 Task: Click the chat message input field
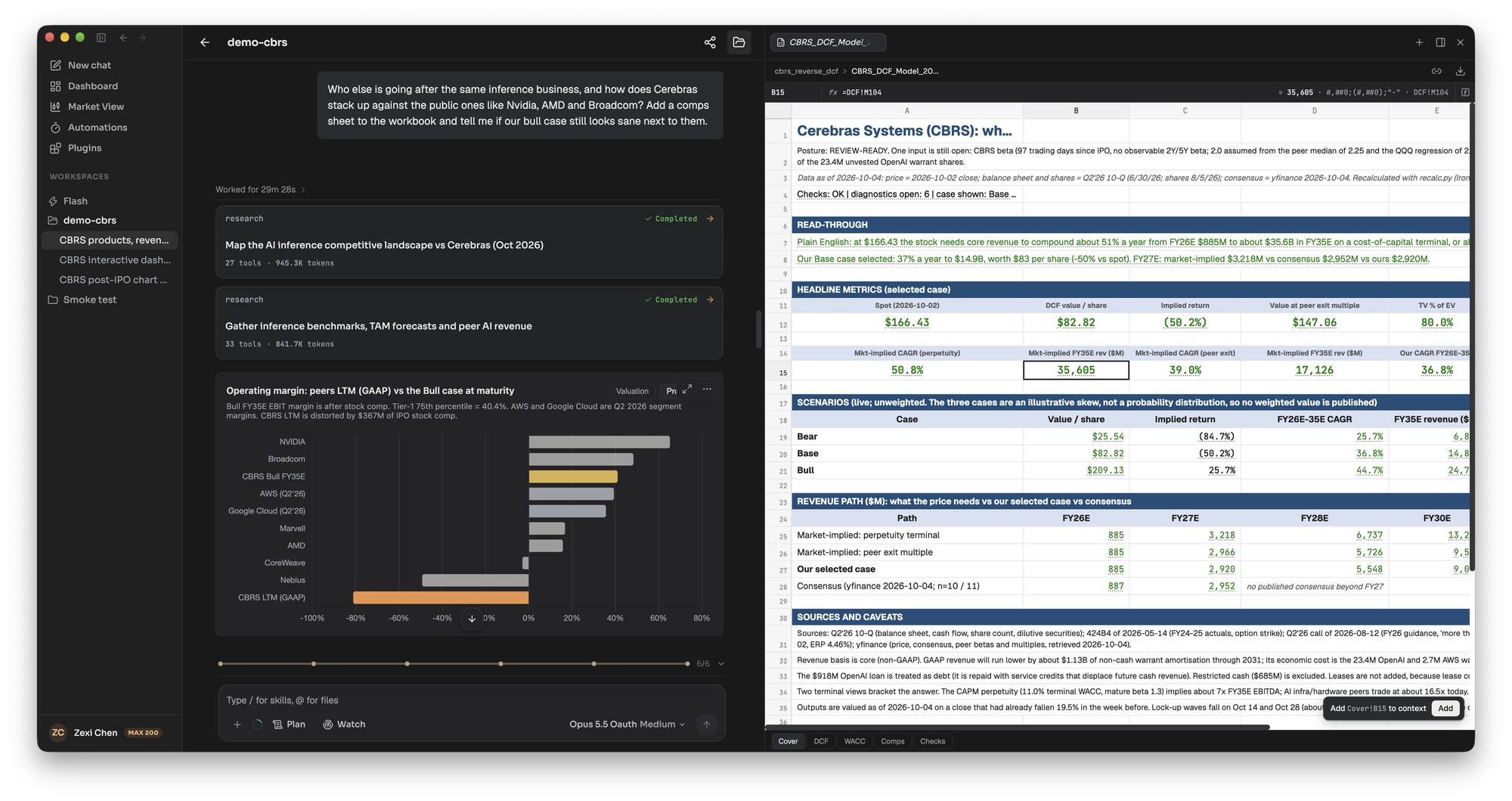[471, 700]
